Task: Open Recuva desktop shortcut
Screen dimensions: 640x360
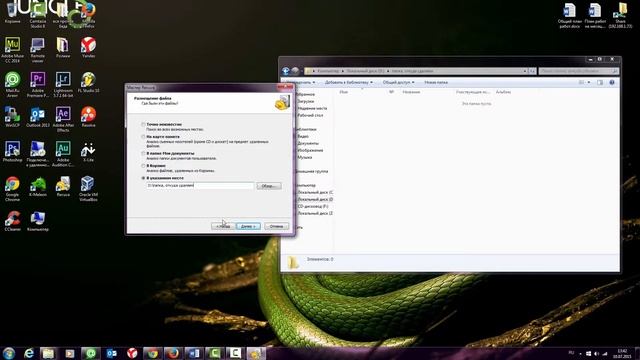Action: (x=63, y=186)
